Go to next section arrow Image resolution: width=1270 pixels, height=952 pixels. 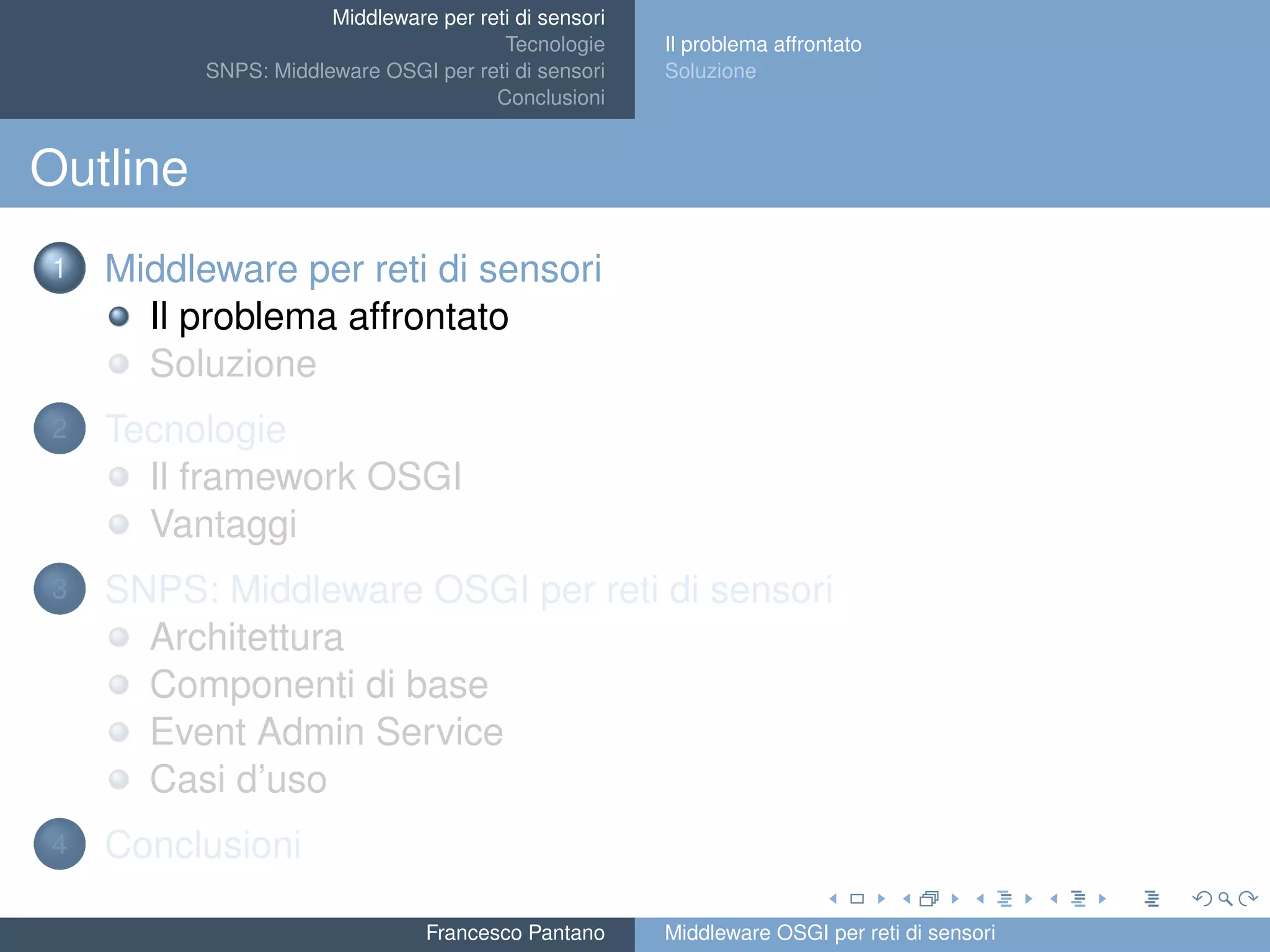pos(1103,899)
